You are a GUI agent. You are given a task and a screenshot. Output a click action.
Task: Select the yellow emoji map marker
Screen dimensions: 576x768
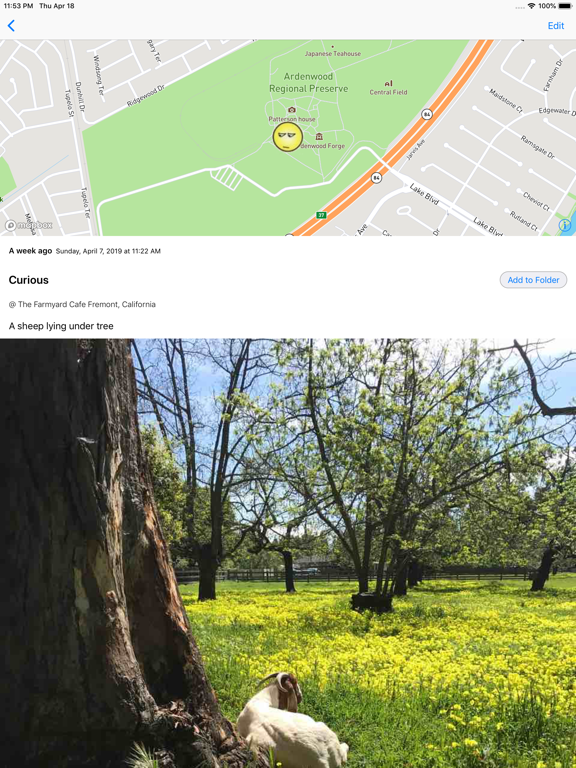pos(288,137)
